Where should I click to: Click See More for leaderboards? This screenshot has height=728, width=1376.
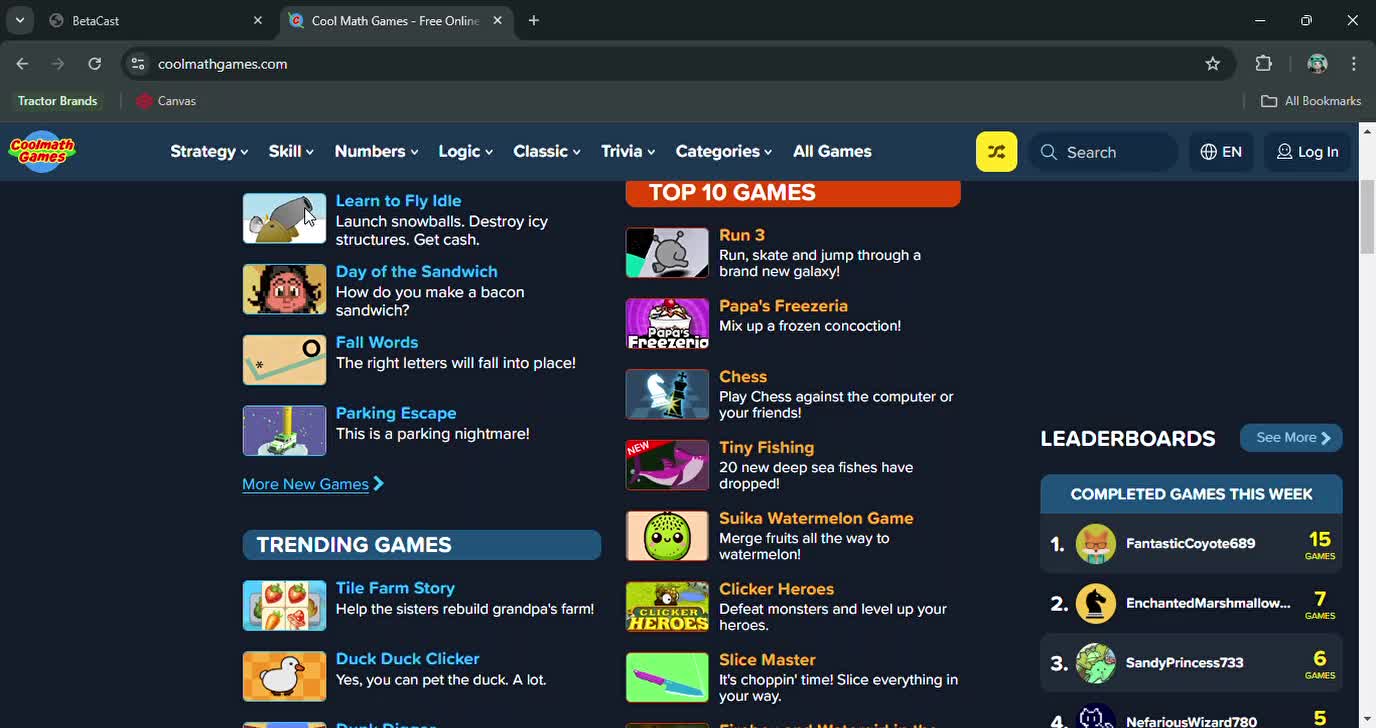[x=1291, y=438]
